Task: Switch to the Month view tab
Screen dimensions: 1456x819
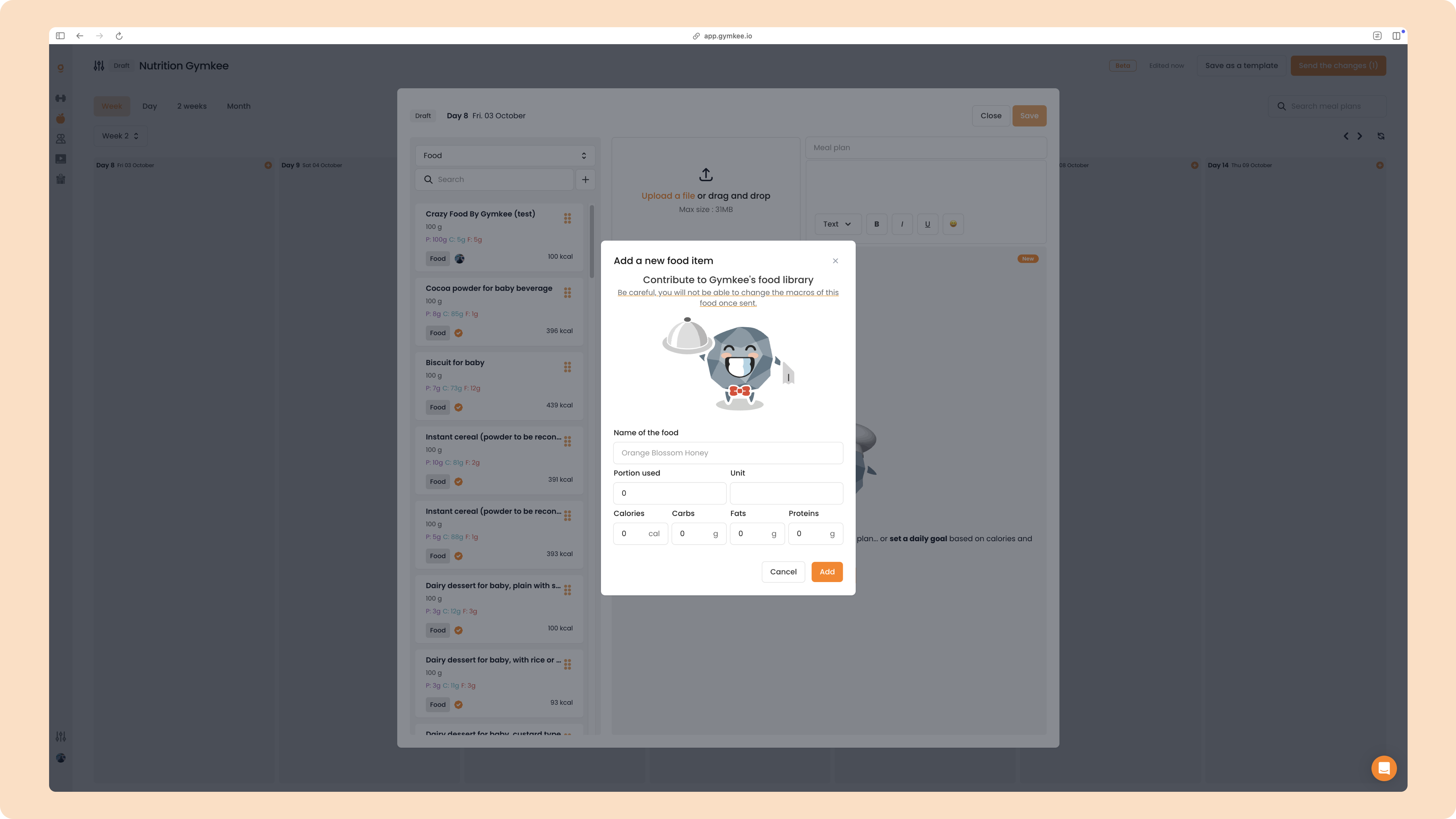Action: coord(238,106)
